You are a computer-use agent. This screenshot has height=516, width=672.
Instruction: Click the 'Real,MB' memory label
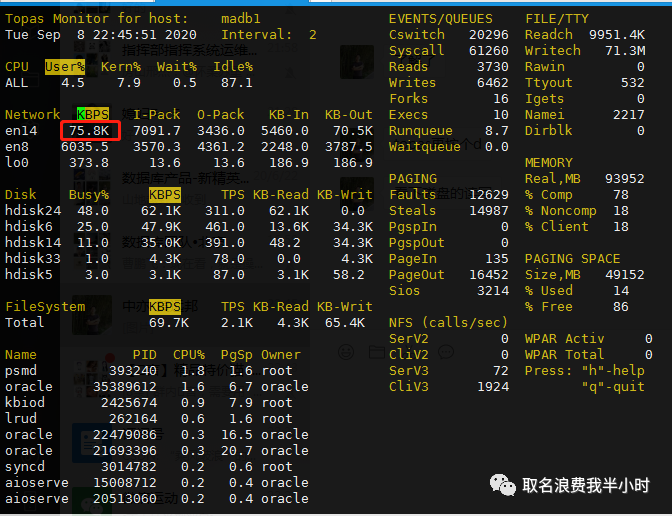552,179
